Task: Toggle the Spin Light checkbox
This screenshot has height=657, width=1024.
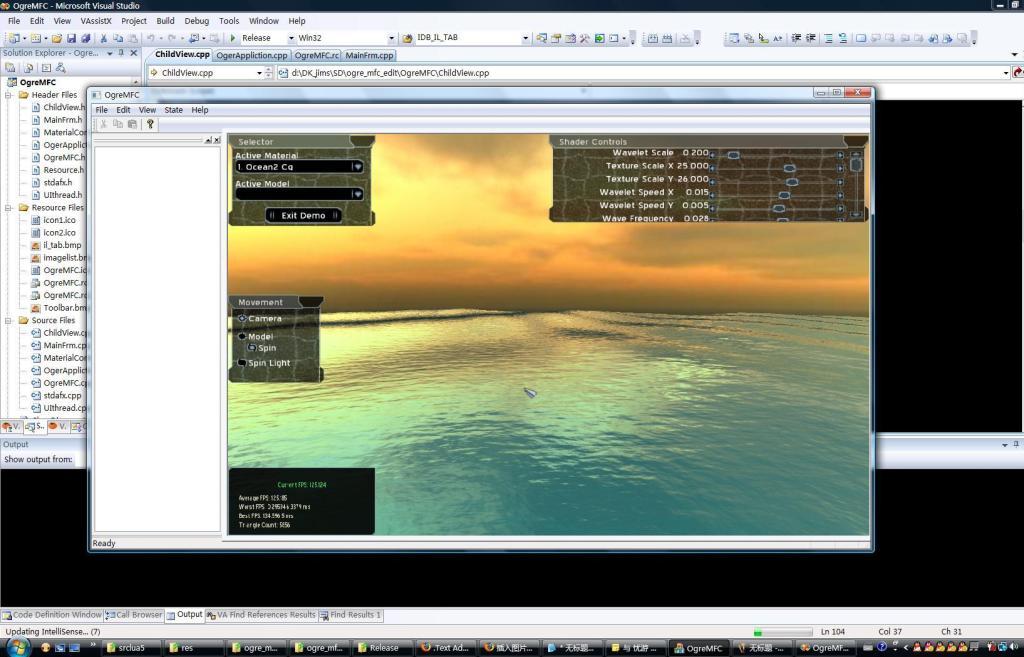Action: click(242, 363)
